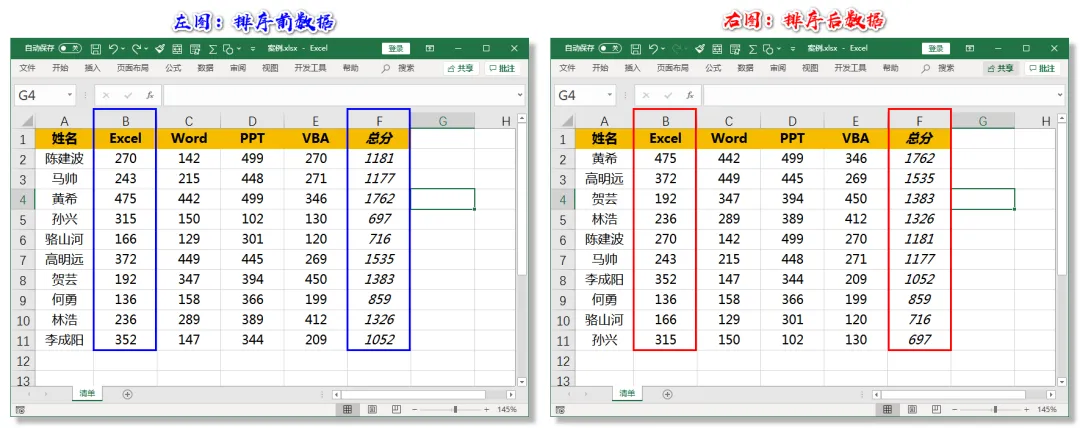Click macro record icon in left window status bar
The width and height of the screenshot is (1080, 428).
pyautogui.click(x=19, y=409)
